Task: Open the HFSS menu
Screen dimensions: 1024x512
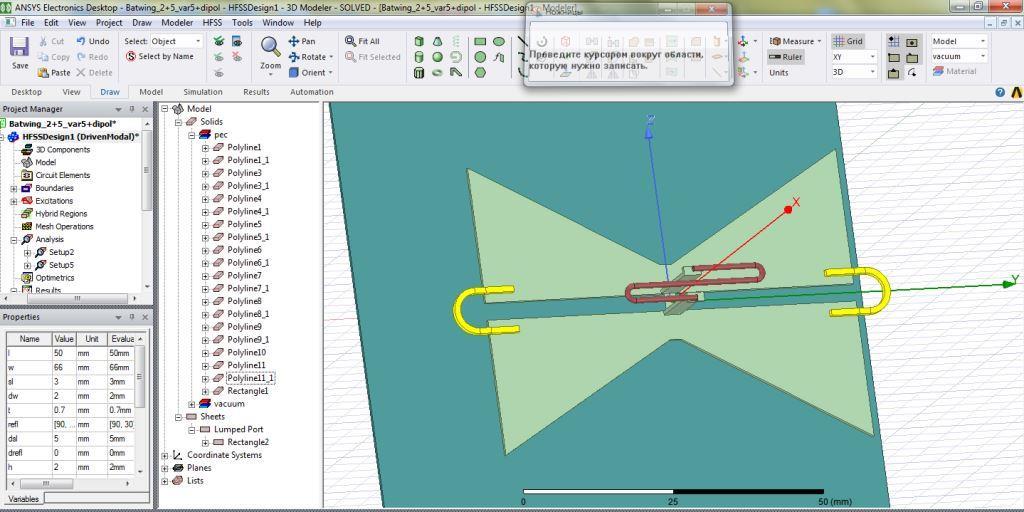Action: click(212, 22)
